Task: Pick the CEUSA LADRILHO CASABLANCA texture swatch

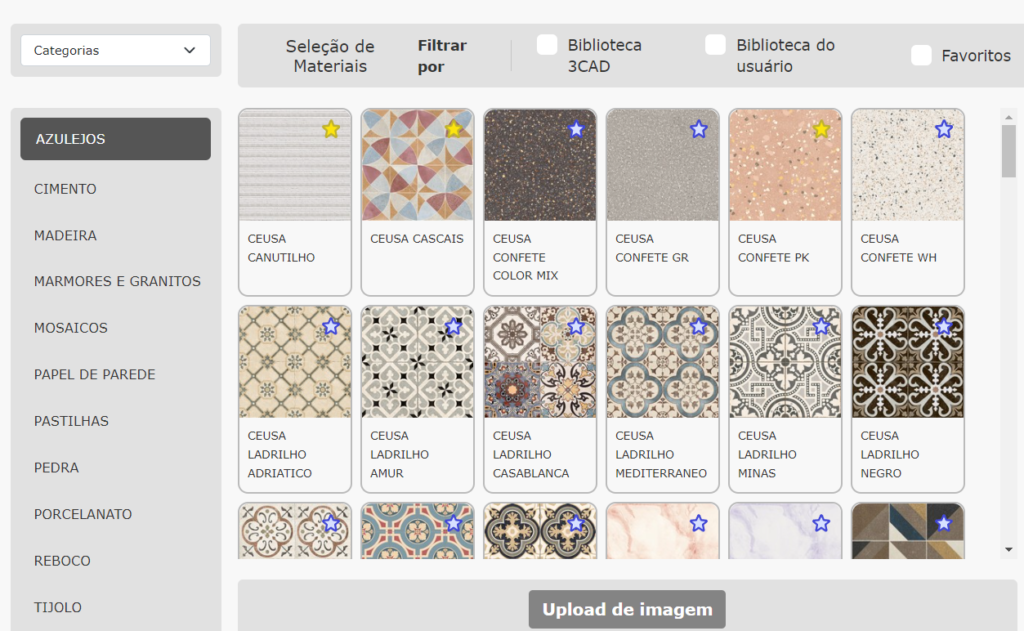Action: pos(541,362)
